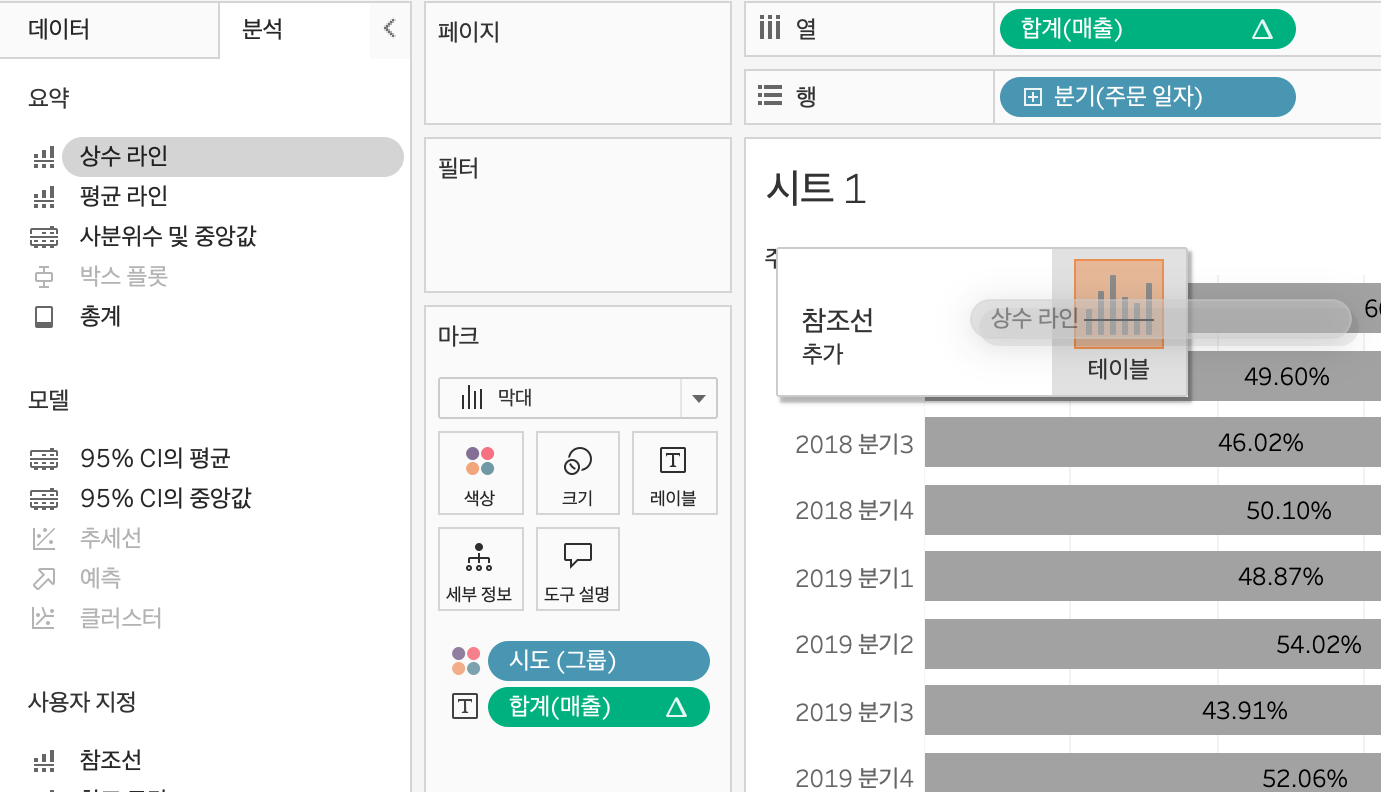Click the 시도 (그룹) pill on marks card
The width and height of the screenshot is (1381, 792).
599,661
